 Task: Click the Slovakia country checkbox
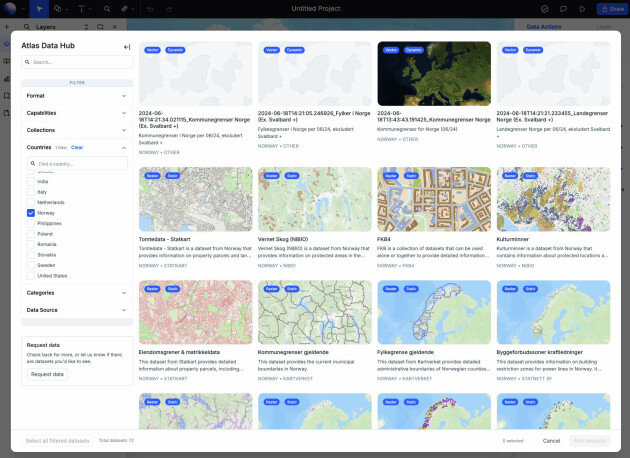click(x=31, y=255)
